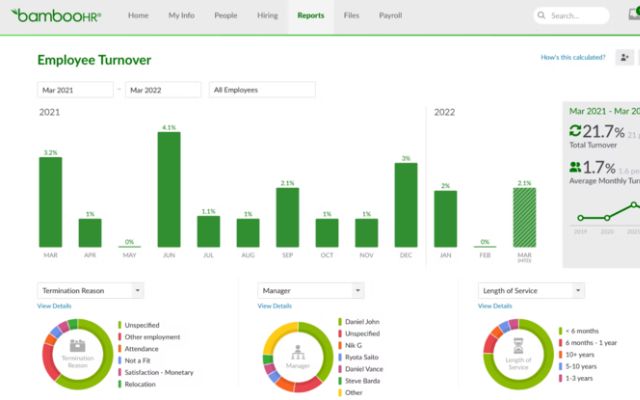Screen dimensions: 640x400
Task: Select the Reports tab
Action: (x=311, y=16)
